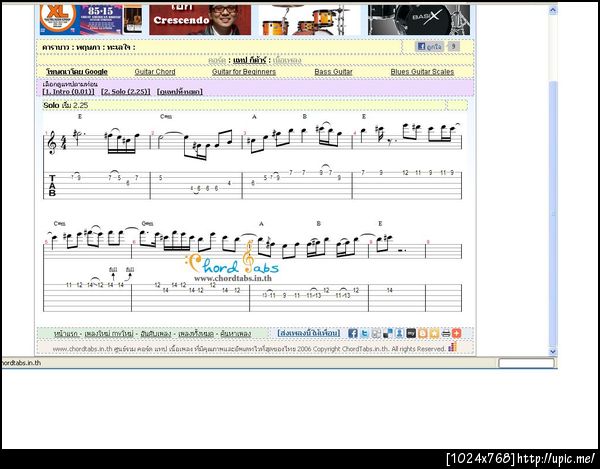Click the treble clef on first staff
The image size is (600, 469).
51,142
